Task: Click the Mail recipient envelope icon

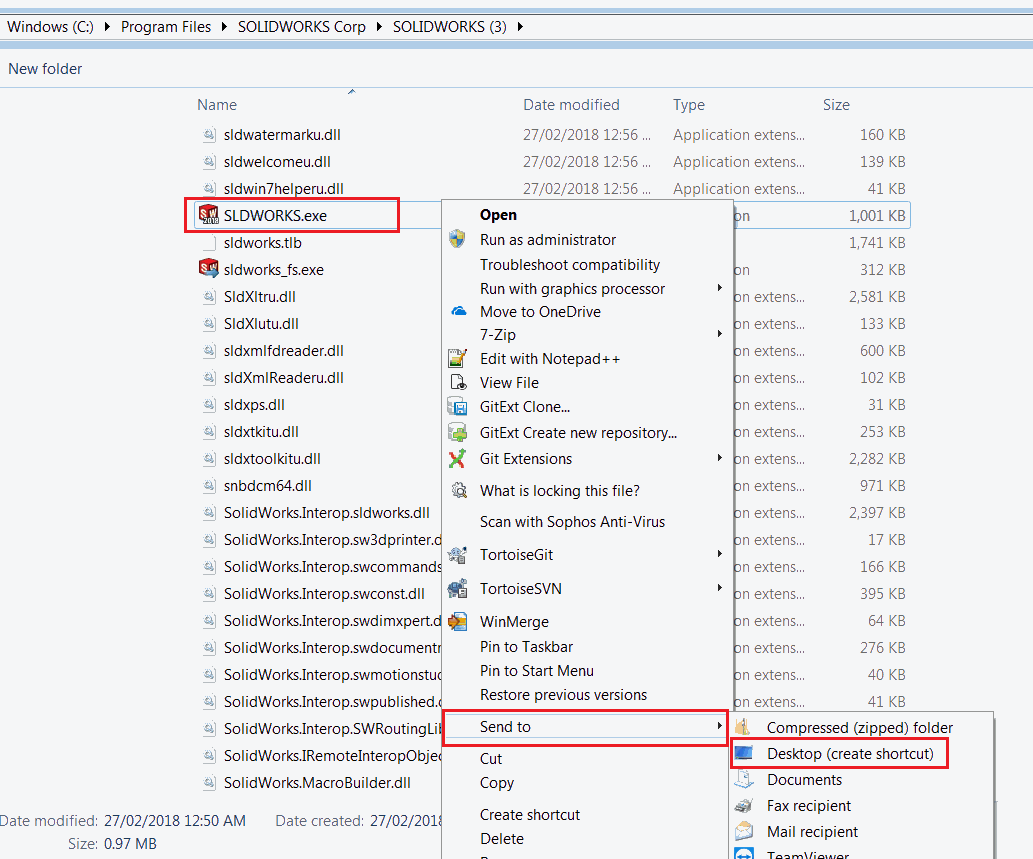Action: point(744,831)
